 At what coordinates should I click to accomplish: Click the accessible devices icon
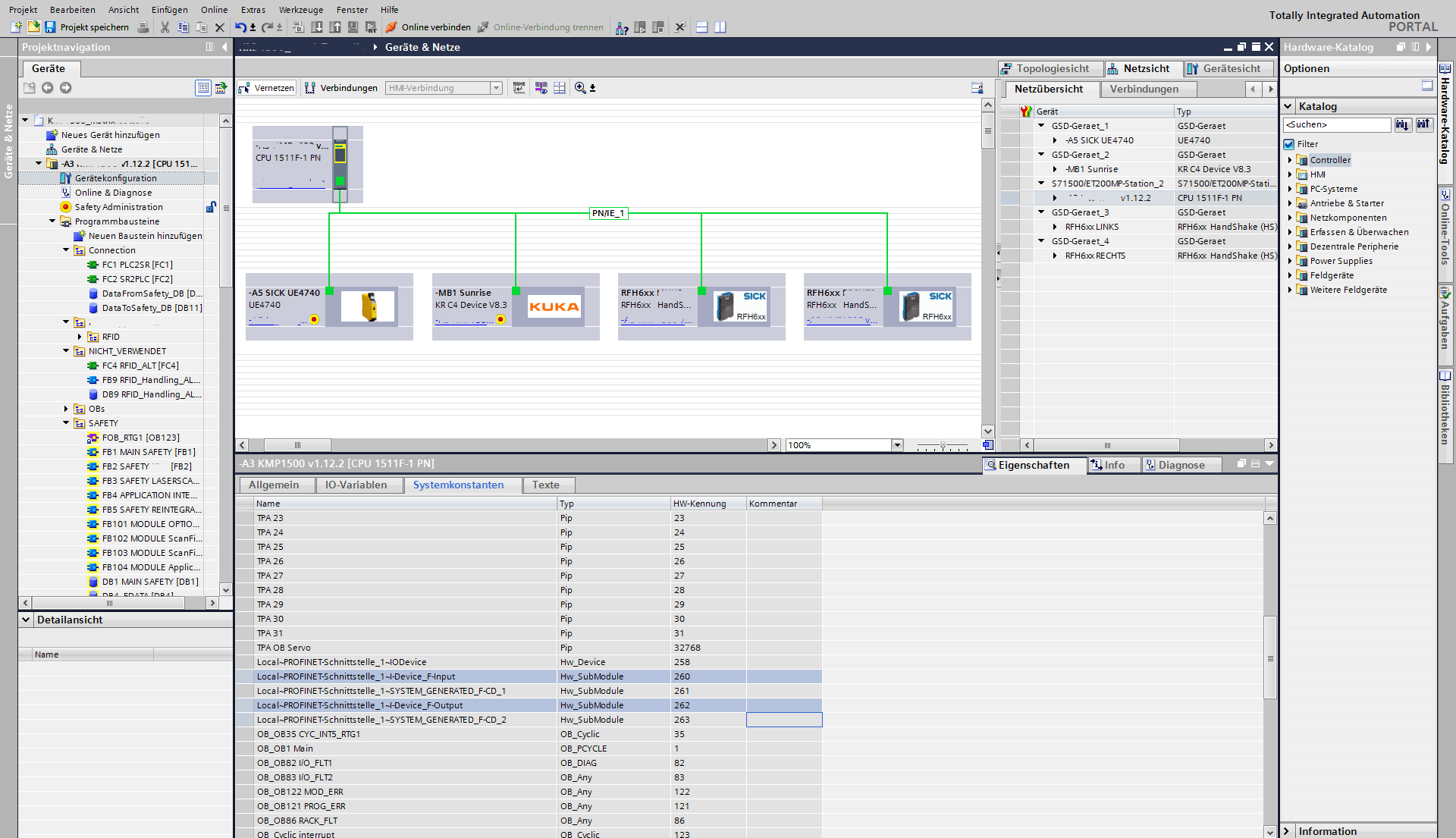[x=622, y=27]
